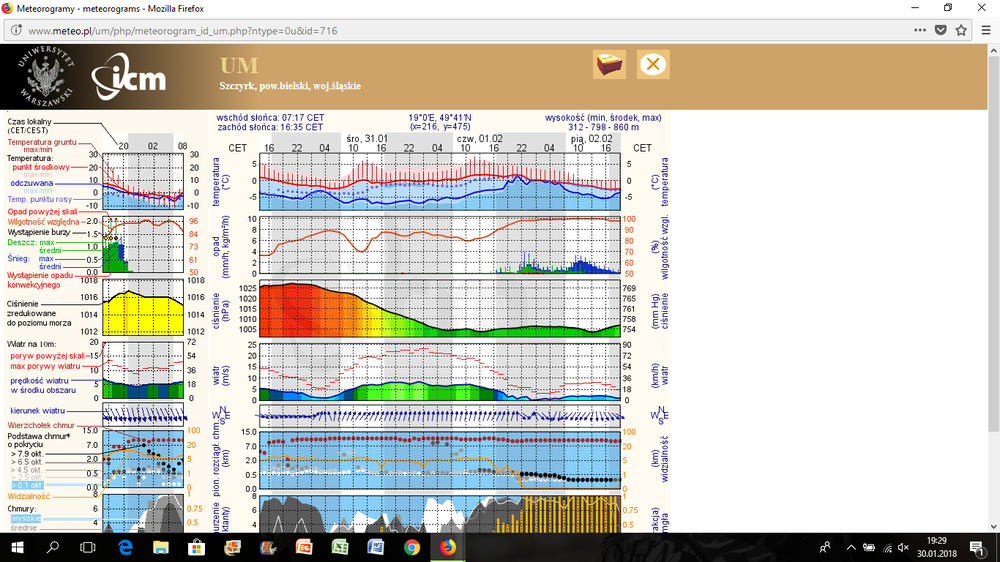Viewport: 1000px width, 562px height.
Task: Open Windows search from the taskbar
Action: point(52,547)
